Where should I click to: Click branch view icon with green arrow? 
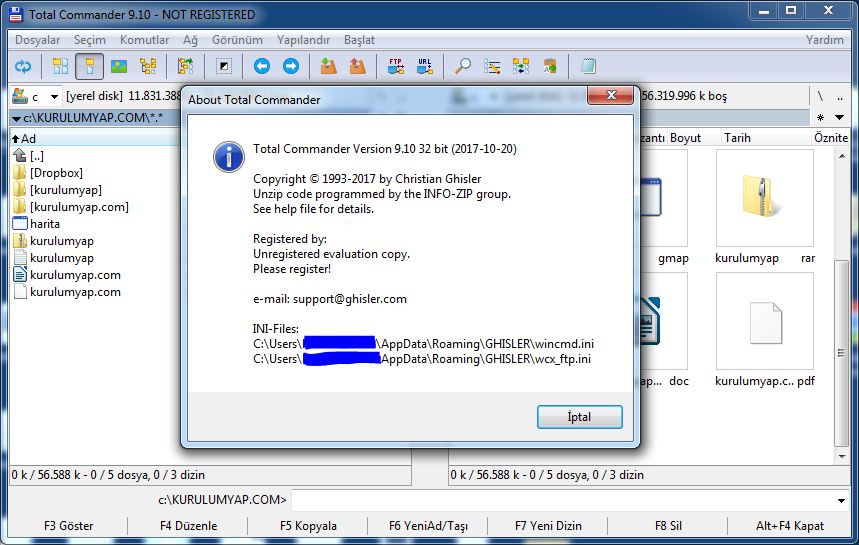click(186, 67)
